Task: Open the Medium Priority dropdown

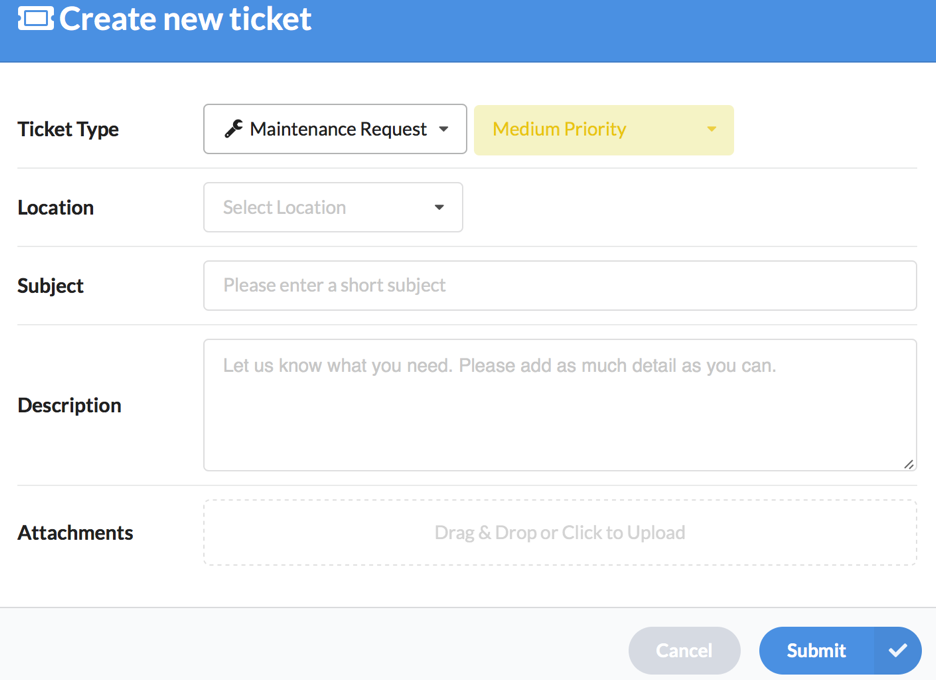Action: click(603, 130)
